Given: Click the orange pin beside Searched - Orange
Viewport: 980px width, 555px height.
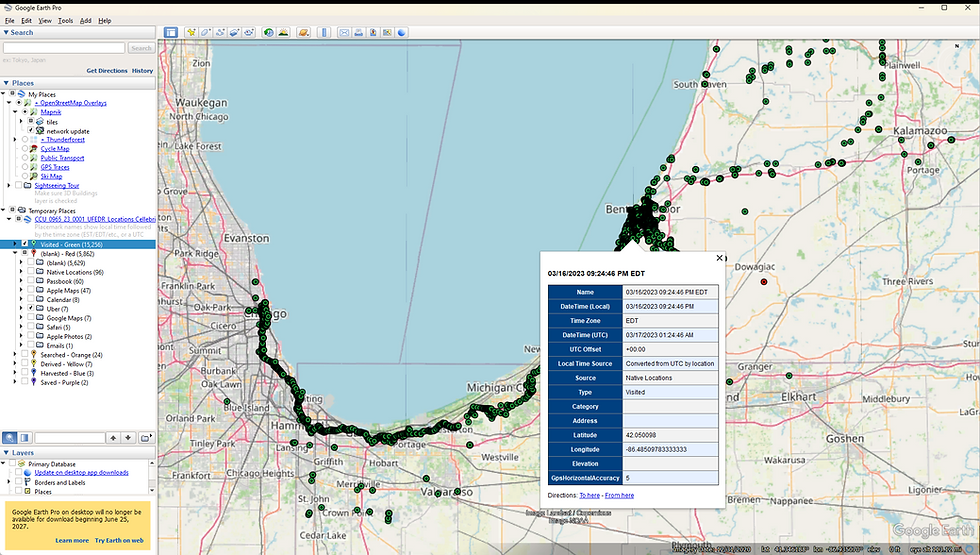Looking at the screenshot, I should click(34, 354).
